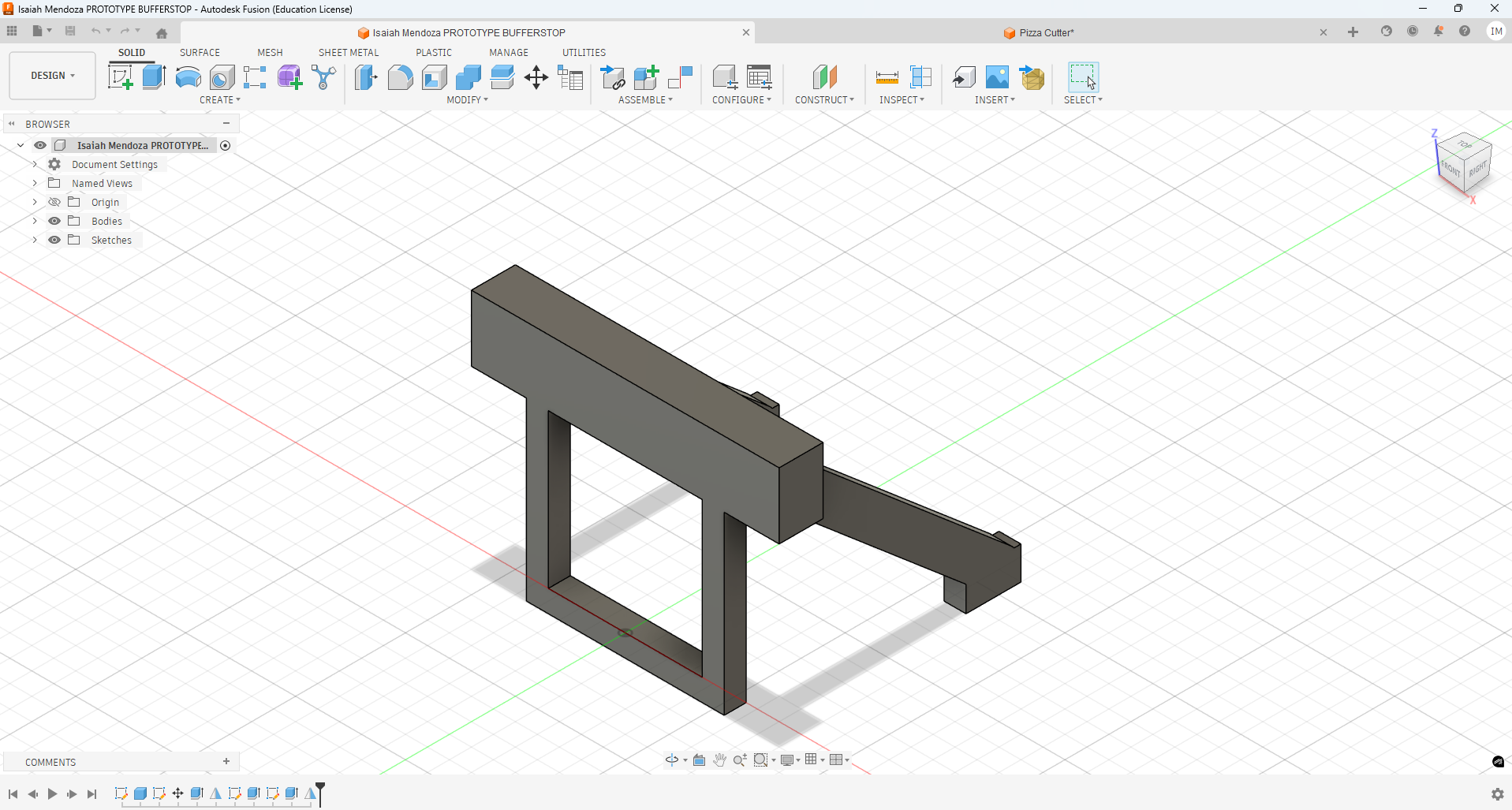
Task: Open the Rectangular Pattern tool
Action: pos(255,77)
